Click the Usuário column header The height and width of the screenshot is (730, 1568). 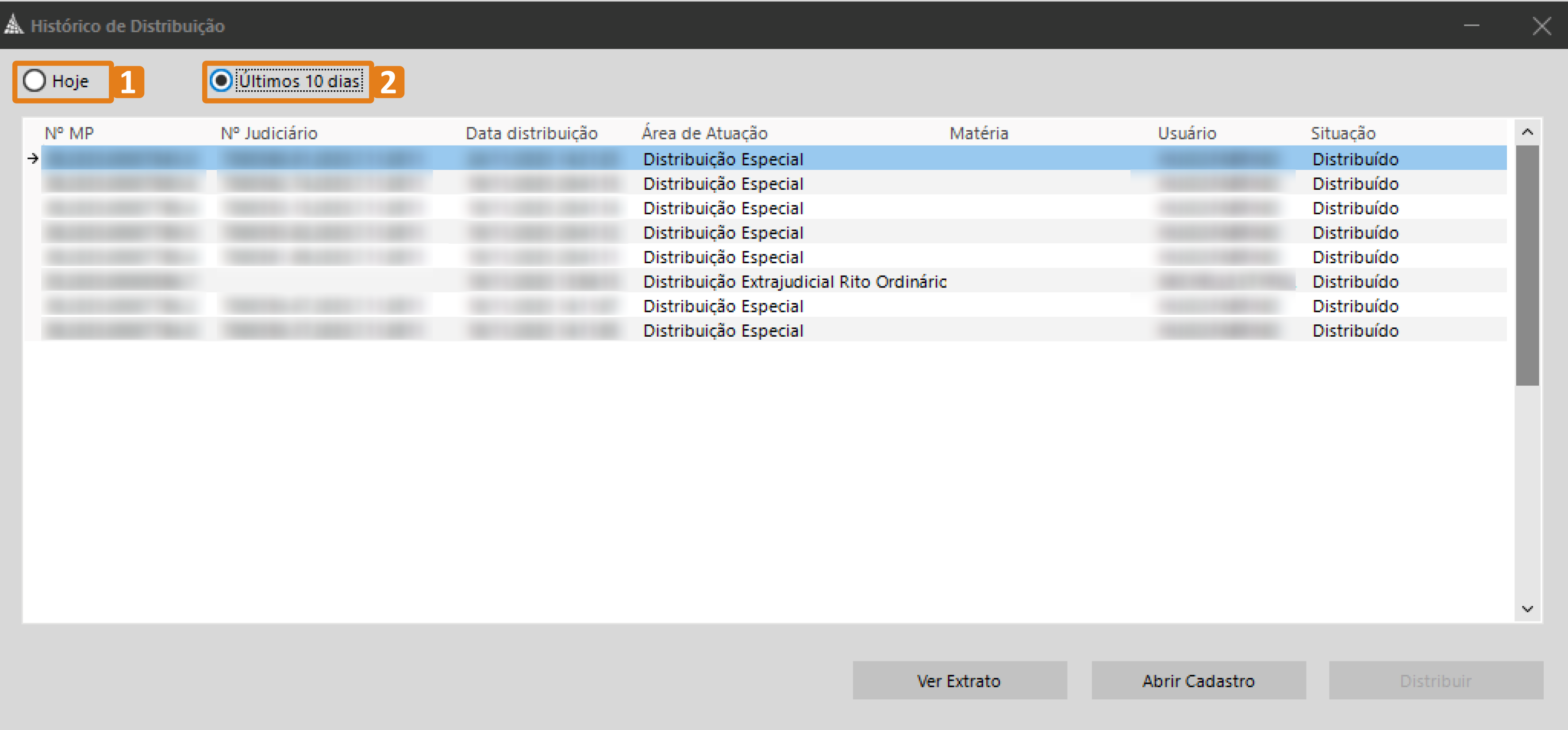click(x=1186, y=133)
